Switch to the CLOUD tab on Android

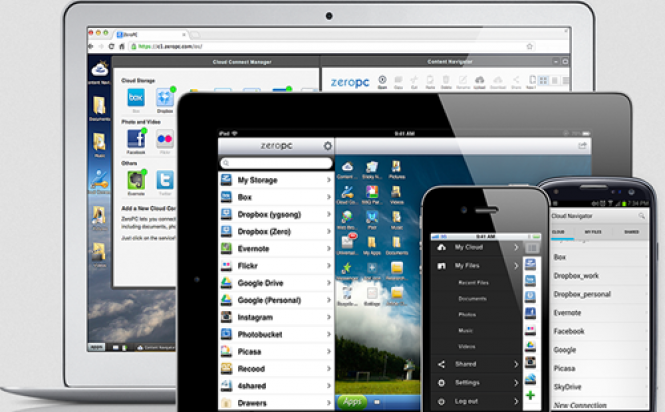click(x=558, y=232)
